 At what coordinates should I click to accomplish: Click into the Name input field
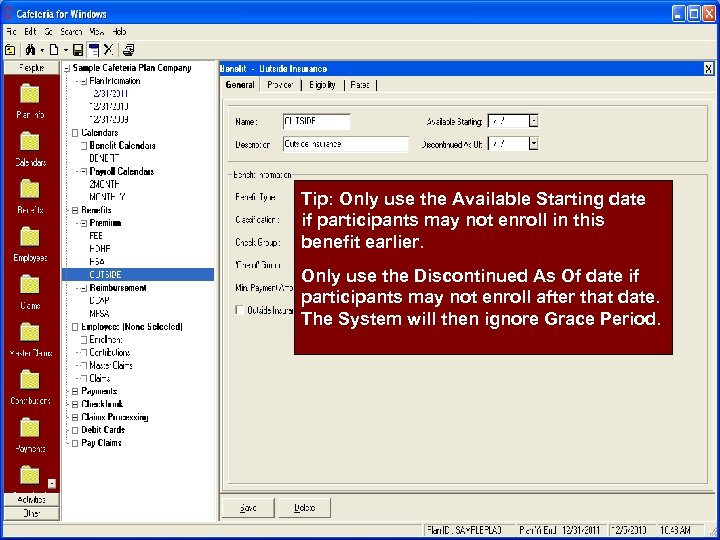point(316,122)
